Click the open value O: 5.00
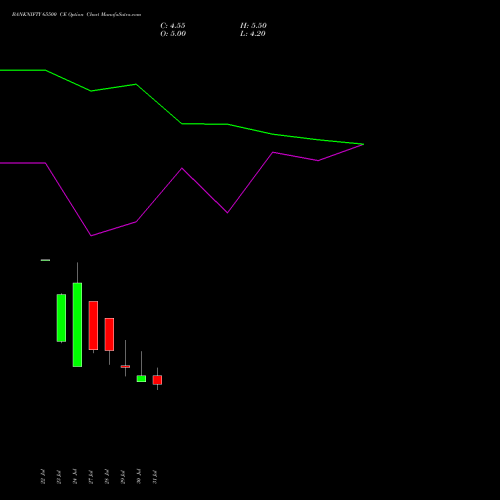 (x=173, y=34)
